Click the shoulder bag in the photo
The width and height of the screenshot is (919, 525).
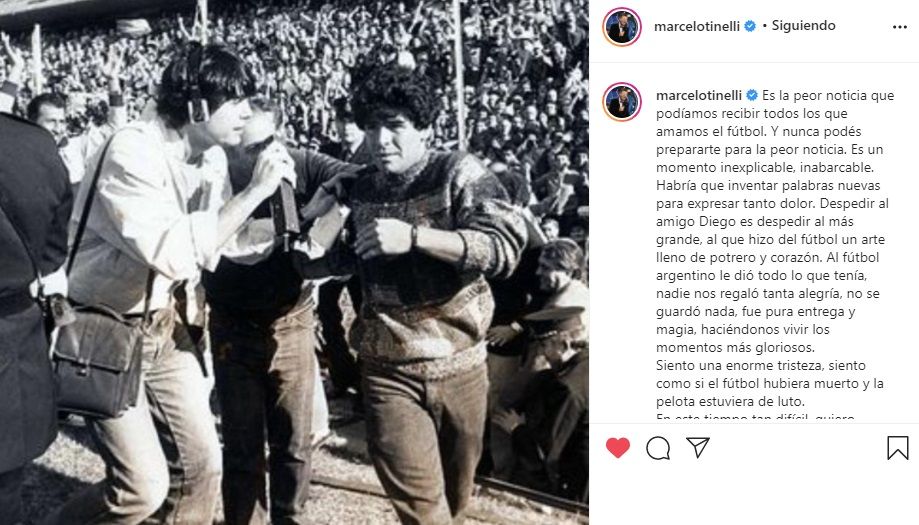pyautogui.click(x=97, y=359)
